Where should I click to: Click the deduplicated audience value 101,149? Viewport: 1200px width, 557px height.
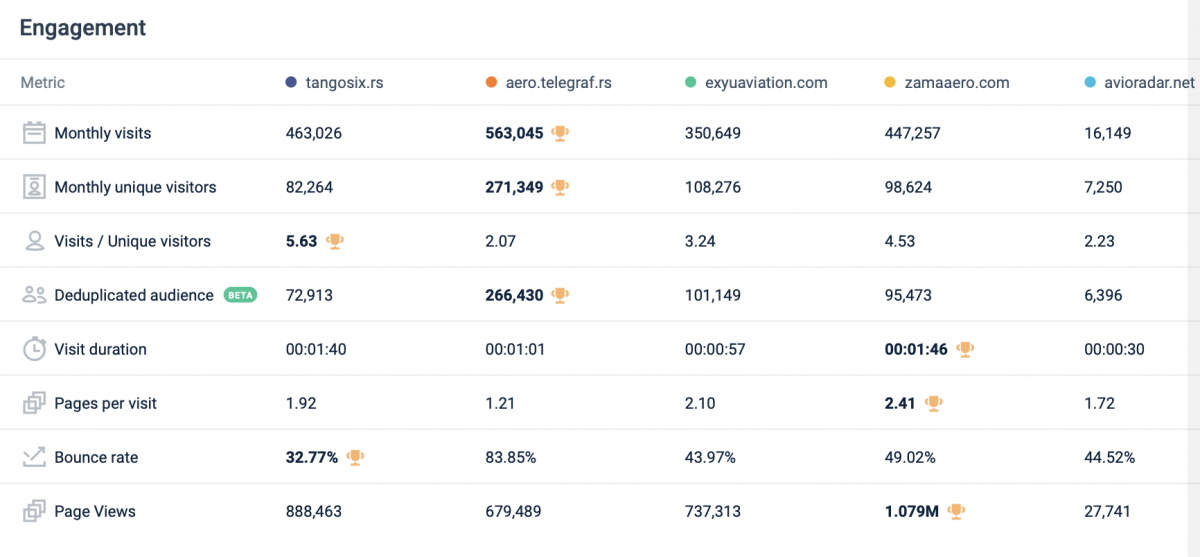point(713,295)
